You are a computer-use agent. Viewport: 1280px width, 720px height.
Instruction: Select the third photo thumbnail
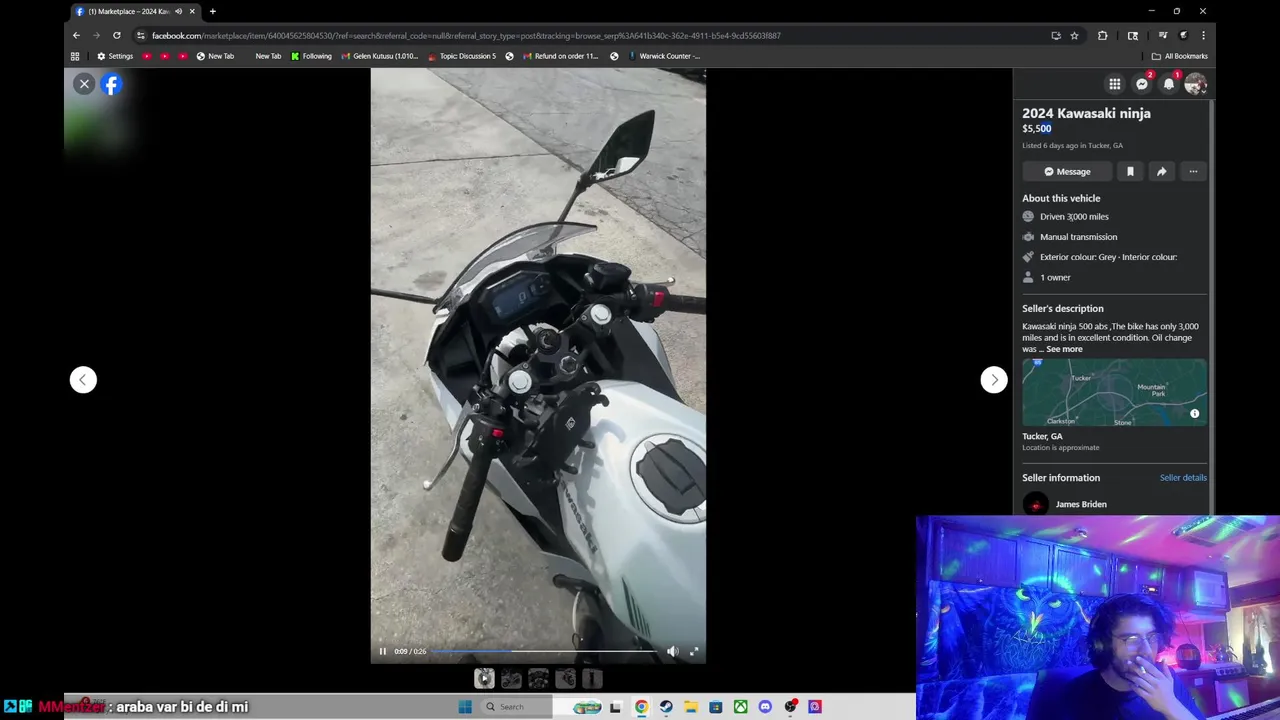coord(538,679)
